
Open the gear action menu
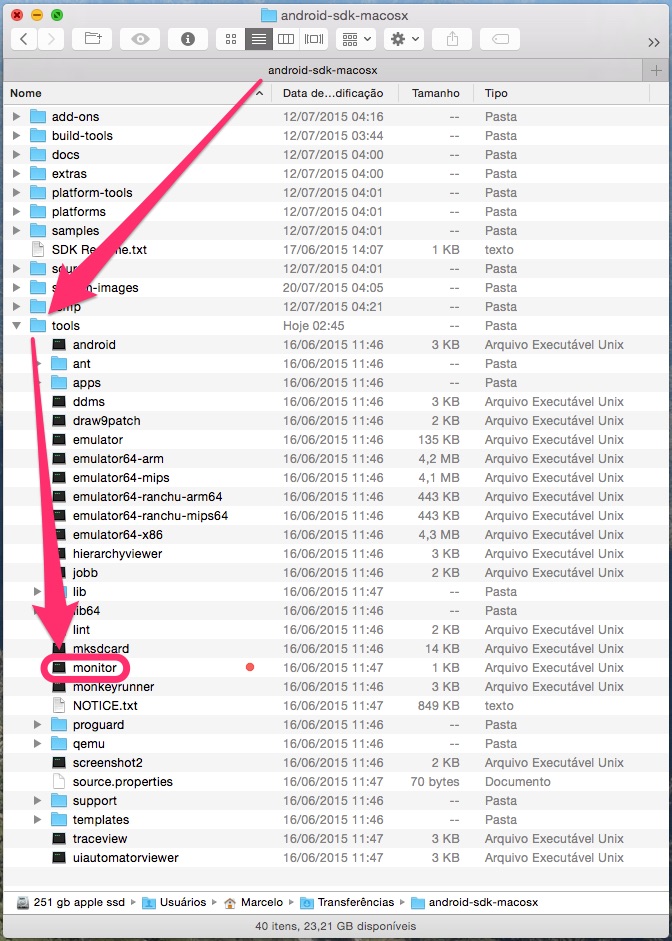pyautogui.click(x=404, y=40)
